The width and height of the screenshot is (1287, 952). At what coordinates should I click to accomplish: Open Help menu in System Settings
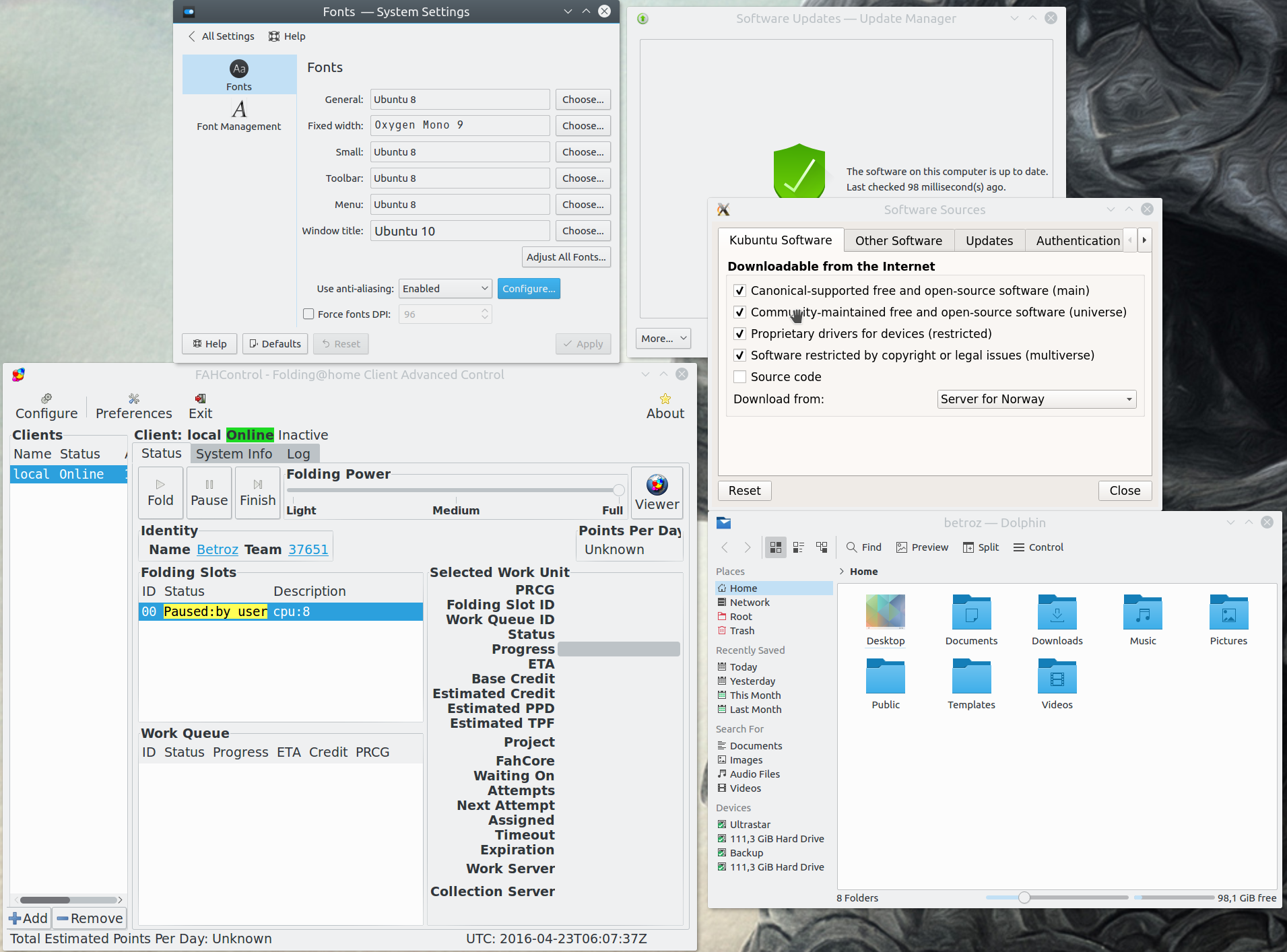287,36
